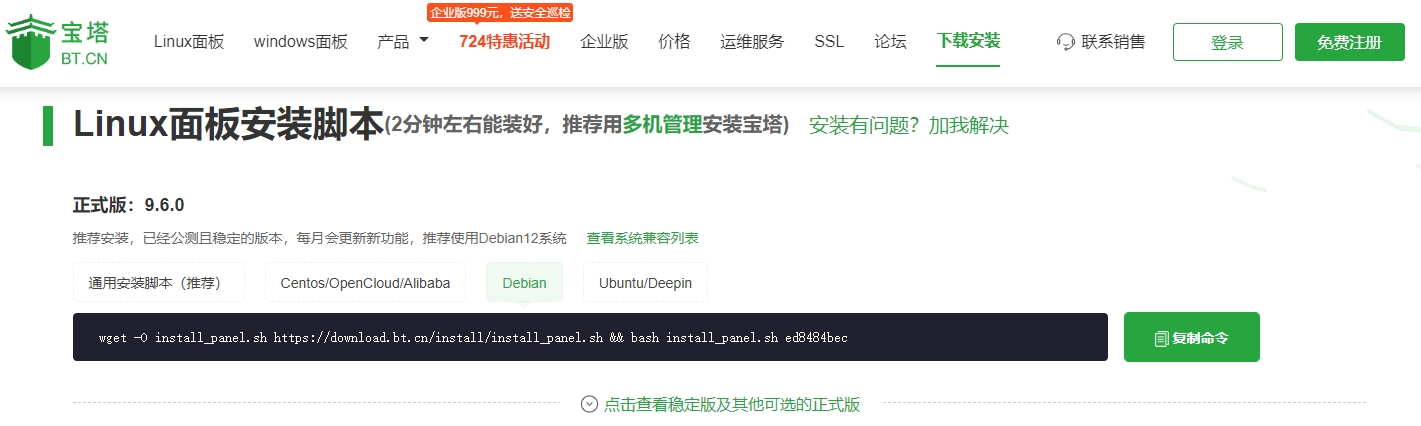Open the 产品 dropdown arrow
This screenshot has height=426, width=1421.
pyautogui.click(x=424, y=41)
